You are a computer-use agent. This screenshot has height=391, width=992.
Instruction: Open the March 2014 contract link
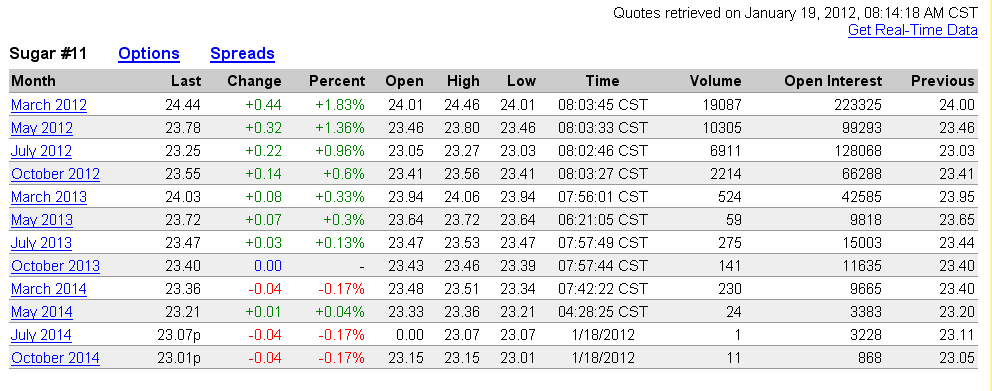pos(49,289)
